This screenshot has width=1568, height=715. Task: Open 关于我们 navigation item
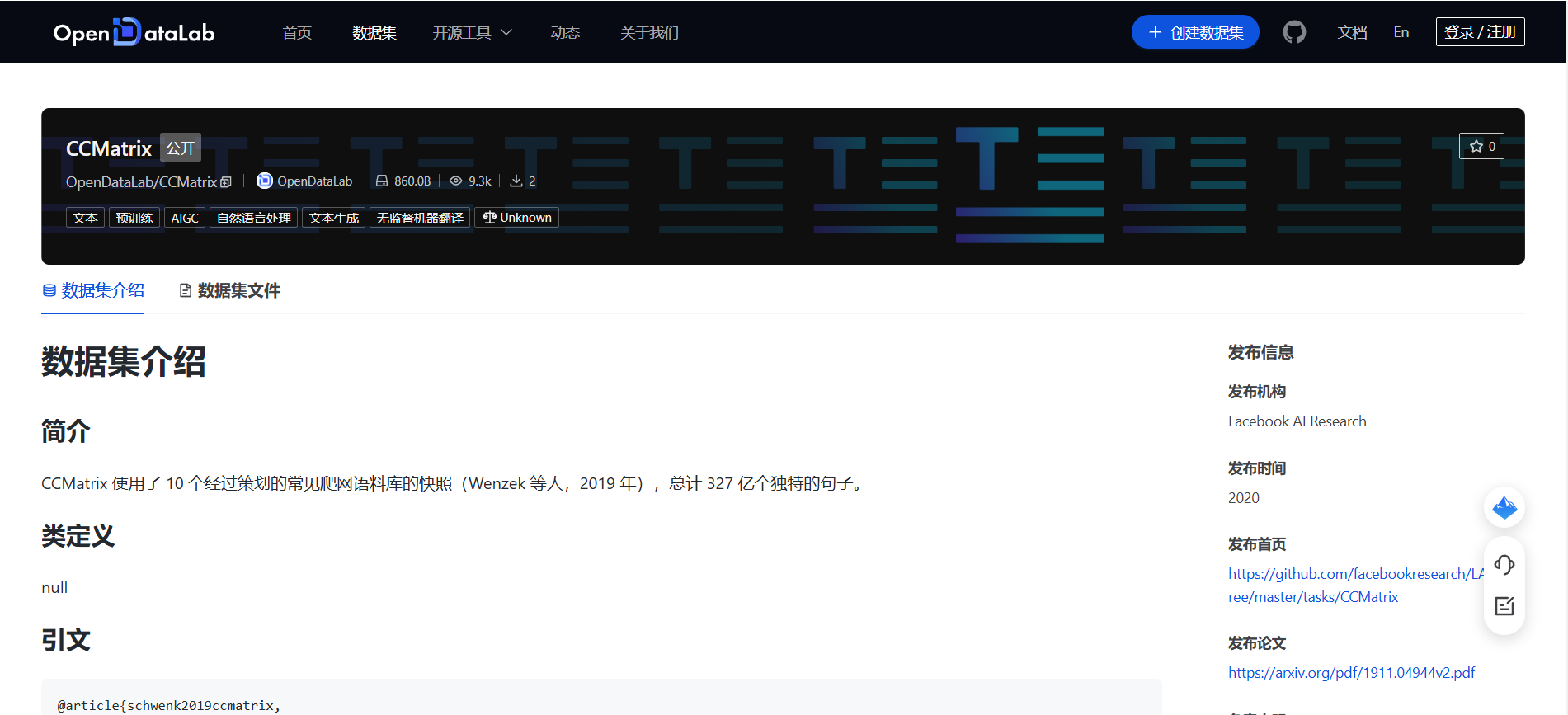coord(649,32)
